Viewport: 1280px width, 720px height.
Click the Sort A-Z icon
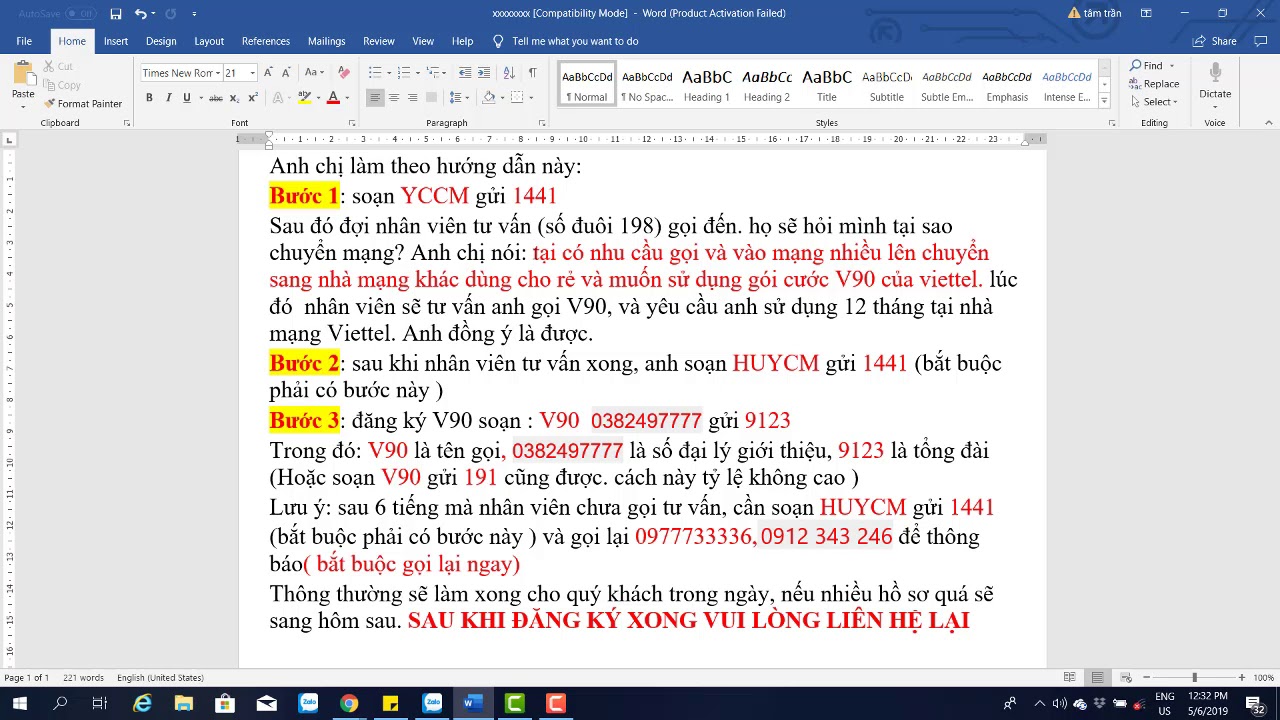tap(509, 73)
